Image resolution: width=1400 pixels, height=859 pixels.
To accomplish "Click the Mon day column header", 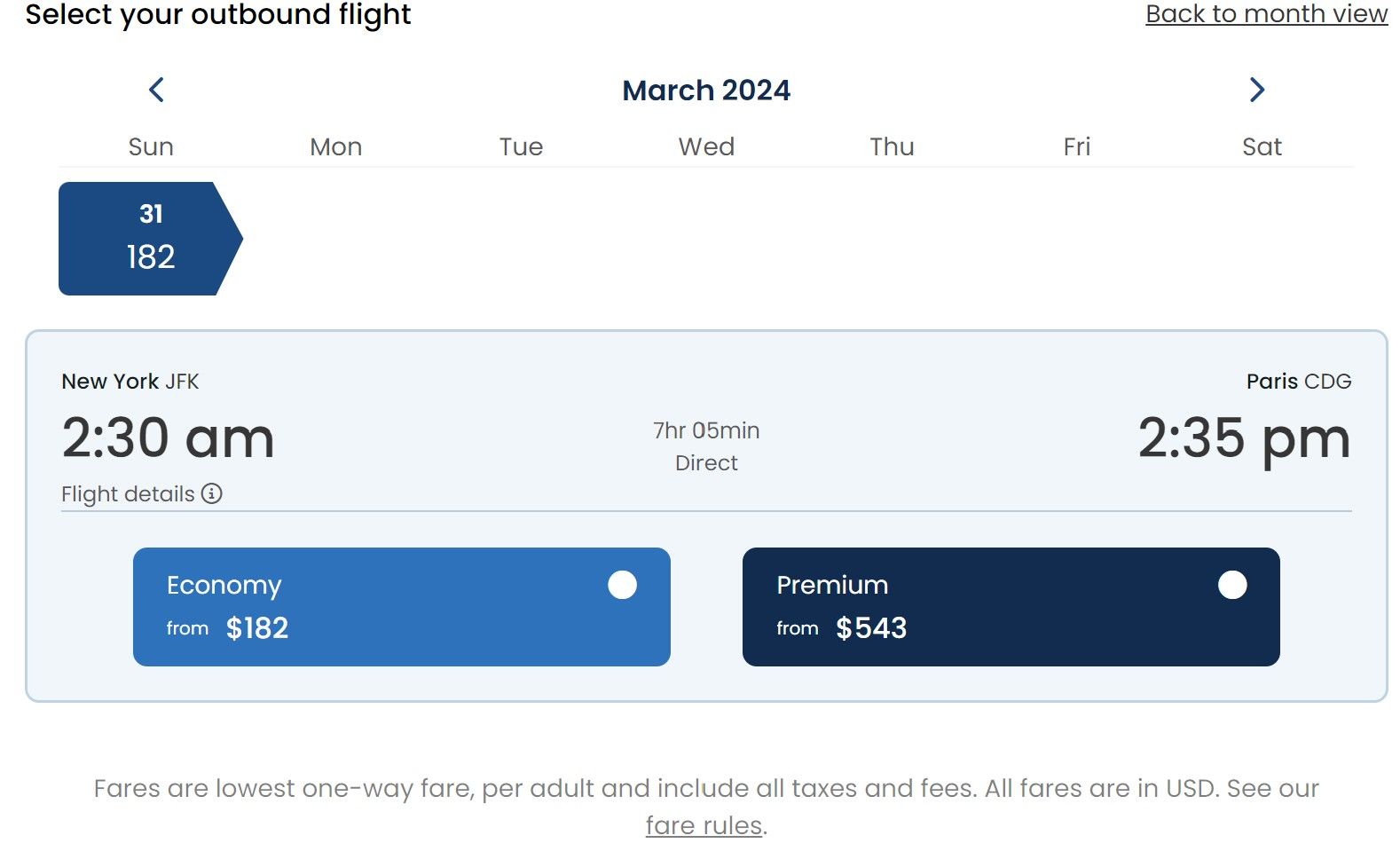I will tap(335, 146).
